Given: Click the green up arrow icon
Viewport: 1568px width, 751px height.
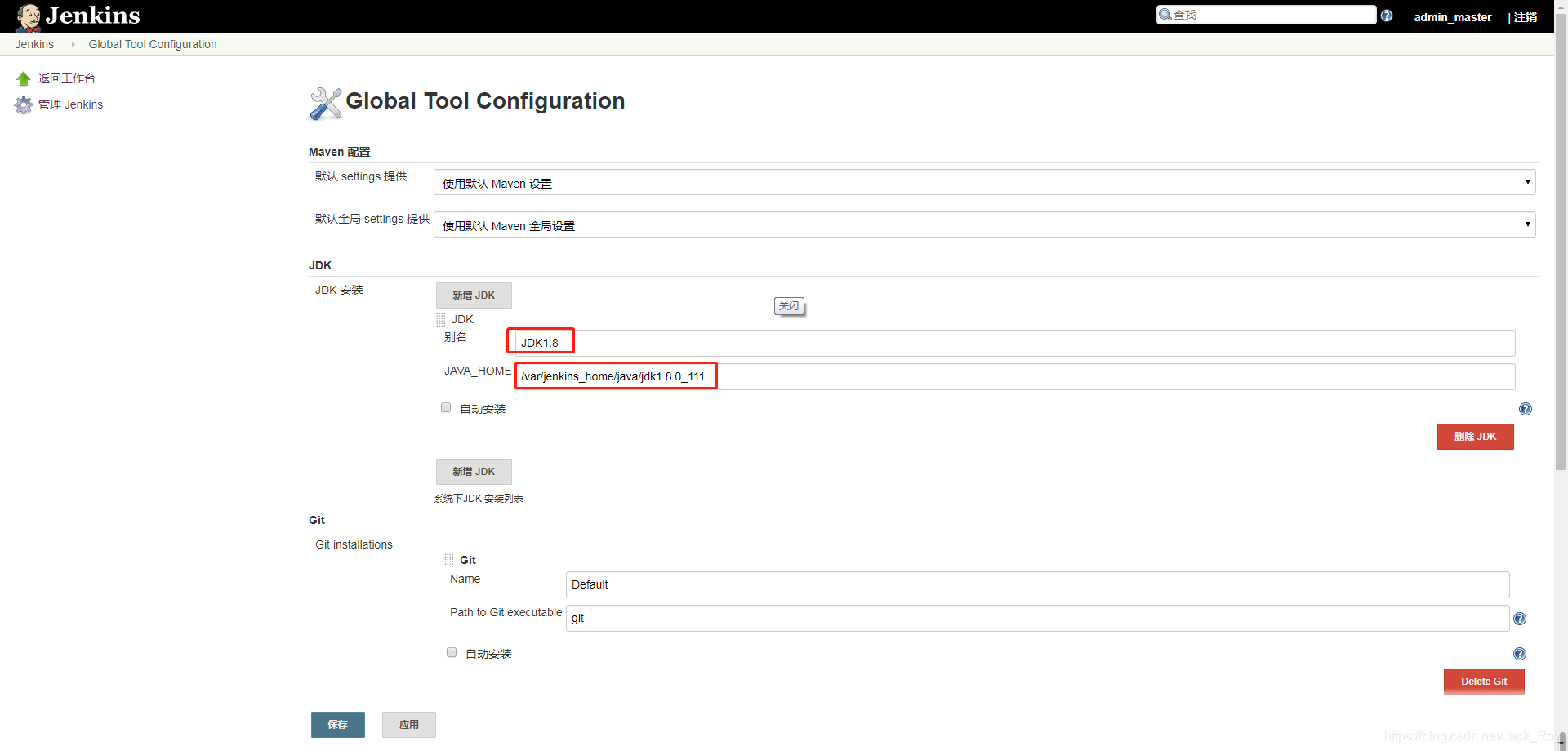Looking at the screenshot, I should click(24, 78).
